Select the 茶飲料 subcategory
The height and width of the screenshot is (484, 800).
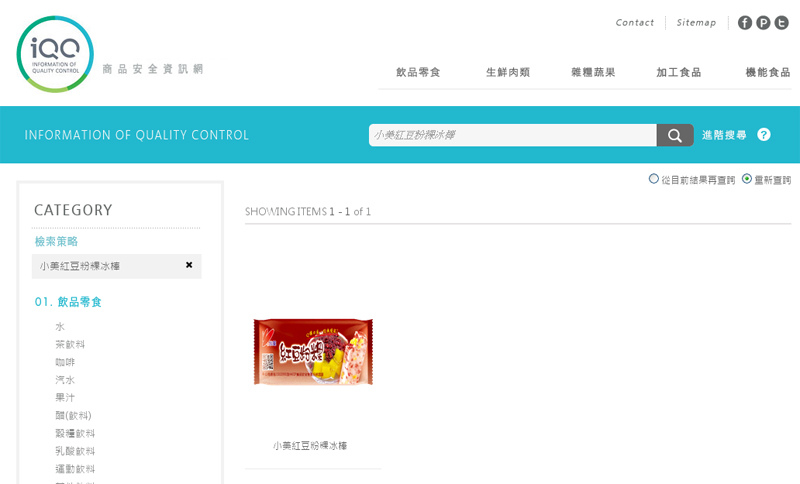[70, 344]
